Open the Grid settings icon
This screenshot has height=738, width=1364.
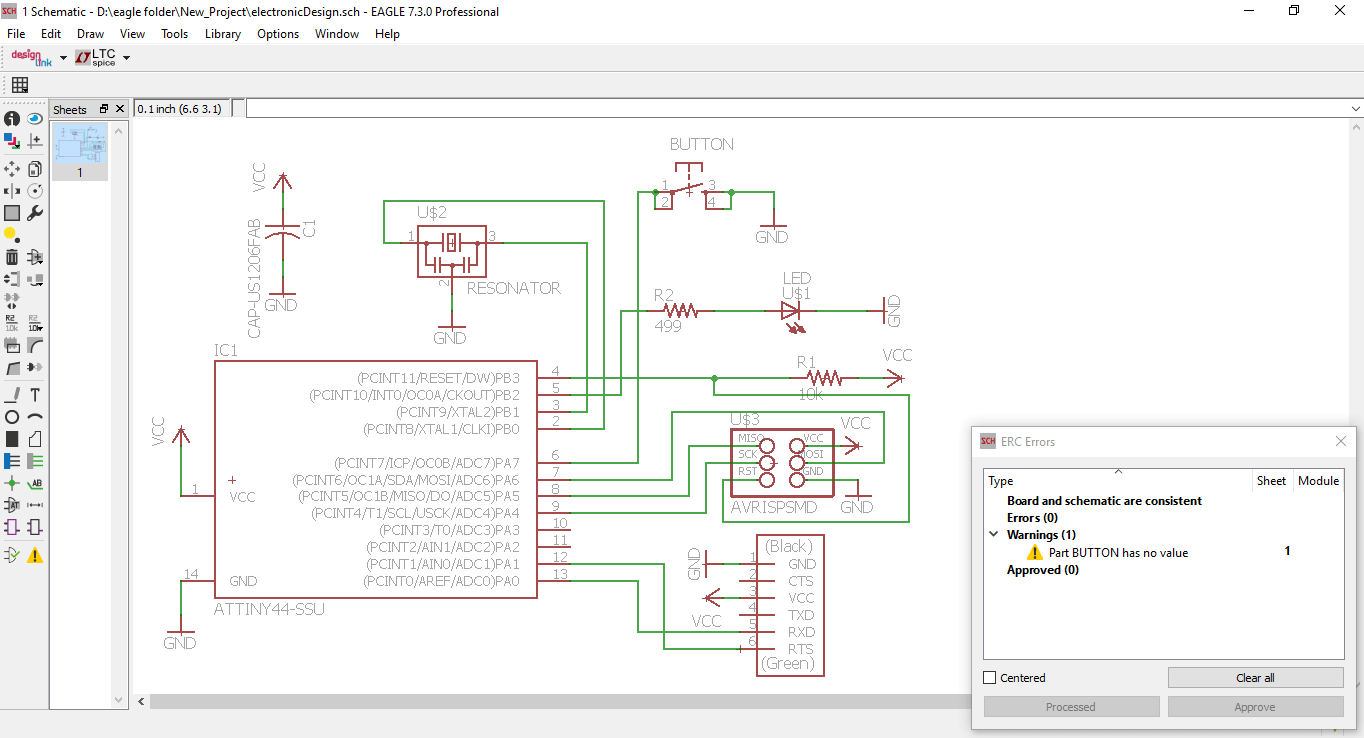(x=19, y=85)
